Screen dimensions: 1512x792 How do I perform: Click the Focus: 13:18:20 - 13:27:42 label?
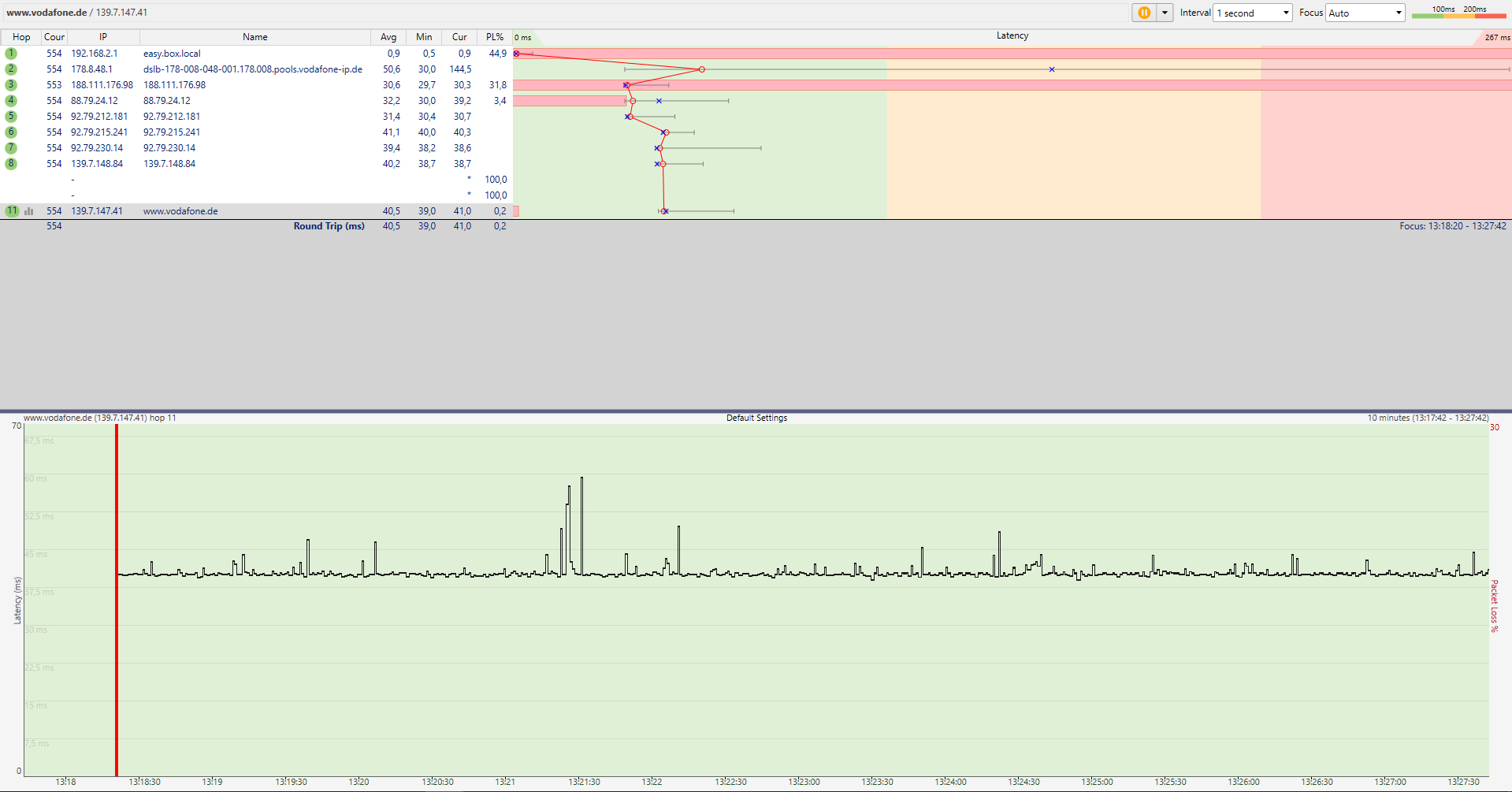(x=1453, y=226)
